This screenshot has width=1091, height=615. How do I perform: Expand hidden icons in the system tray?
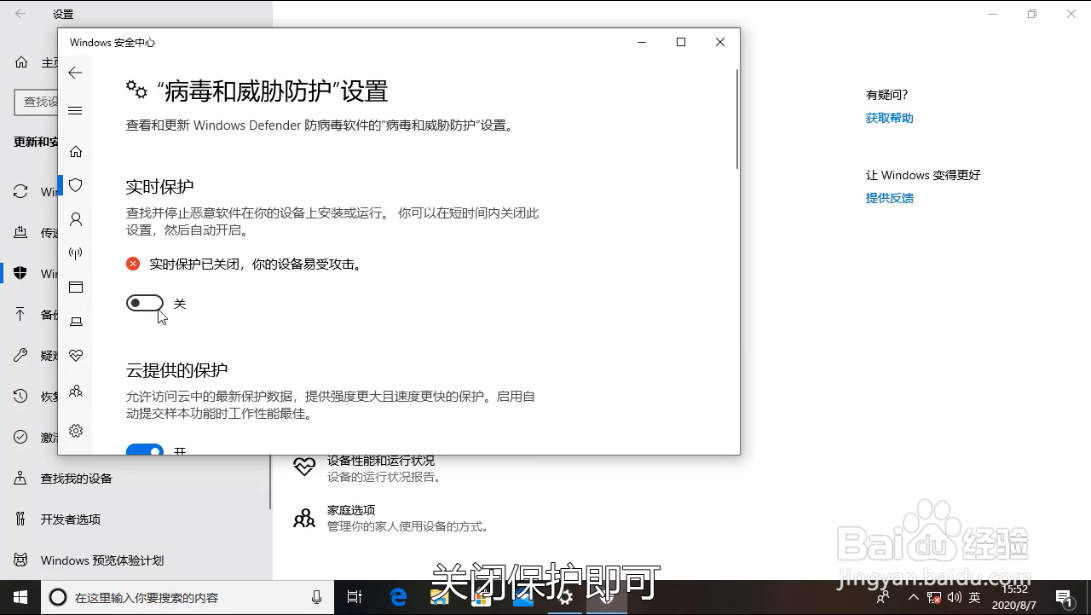pos(914,595)
